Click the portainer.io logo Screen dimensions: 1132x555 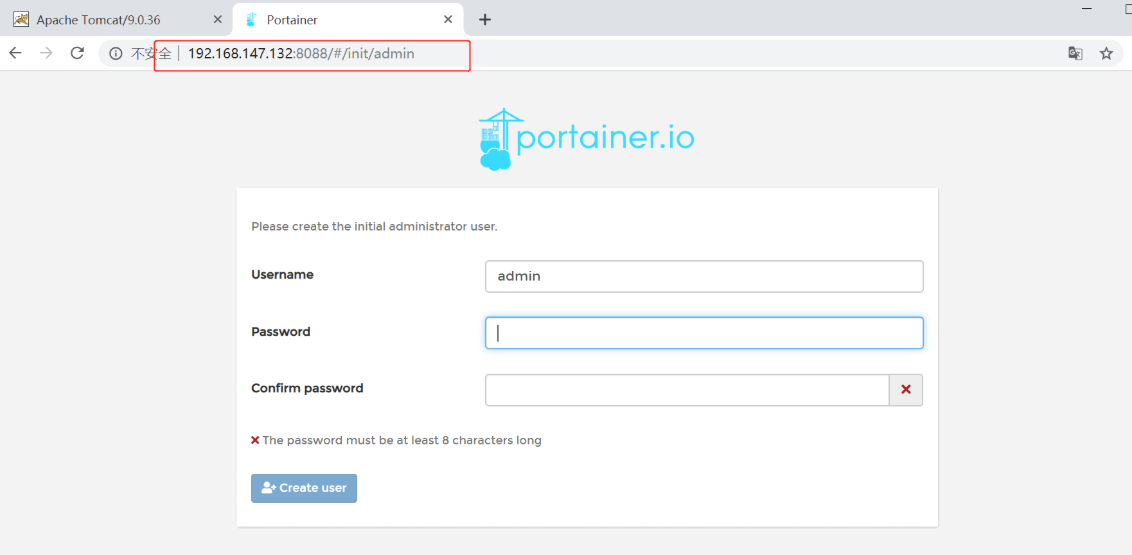586,139
